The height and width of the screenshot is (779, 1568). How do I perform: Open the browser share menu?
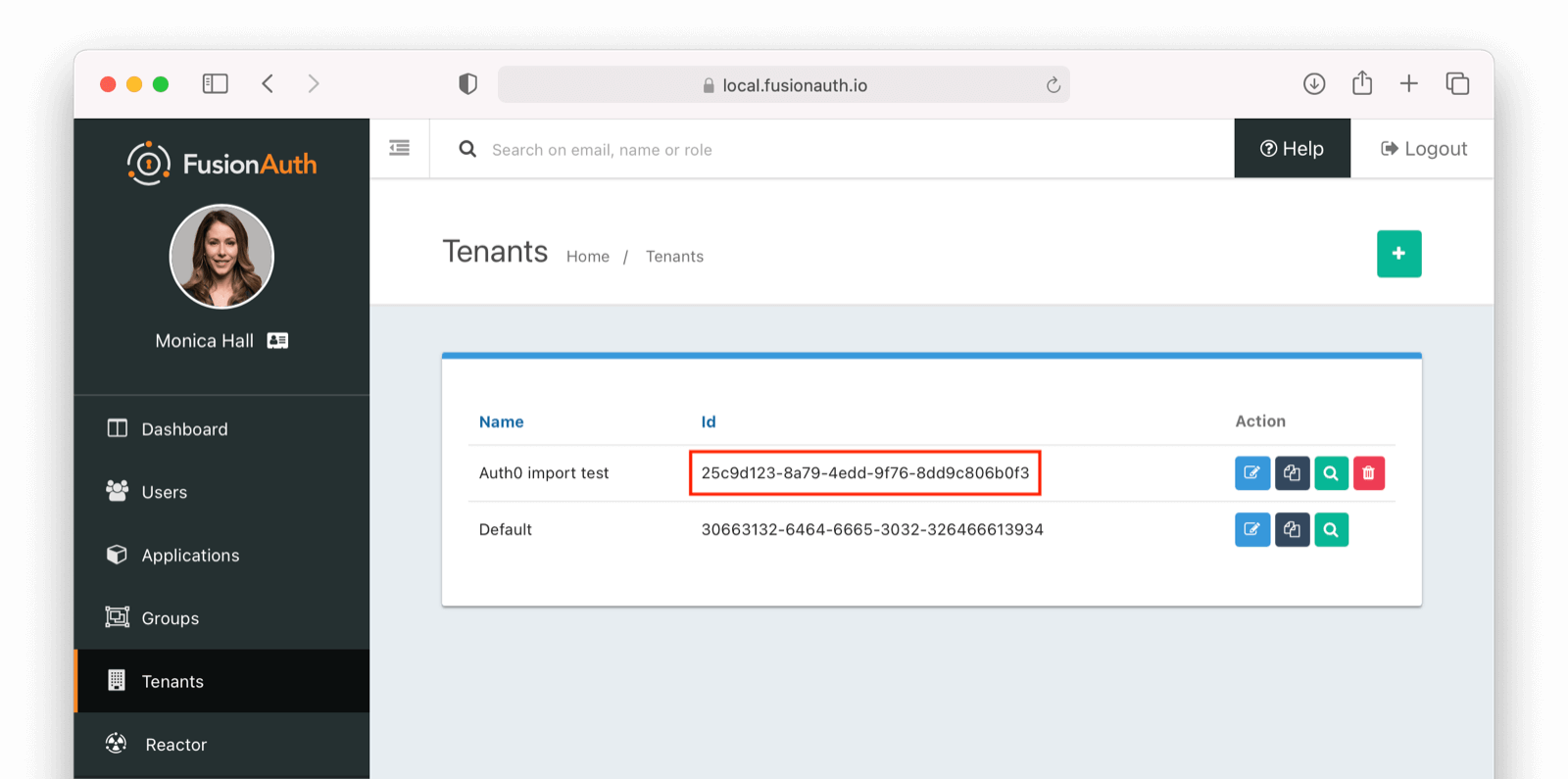1361,82
